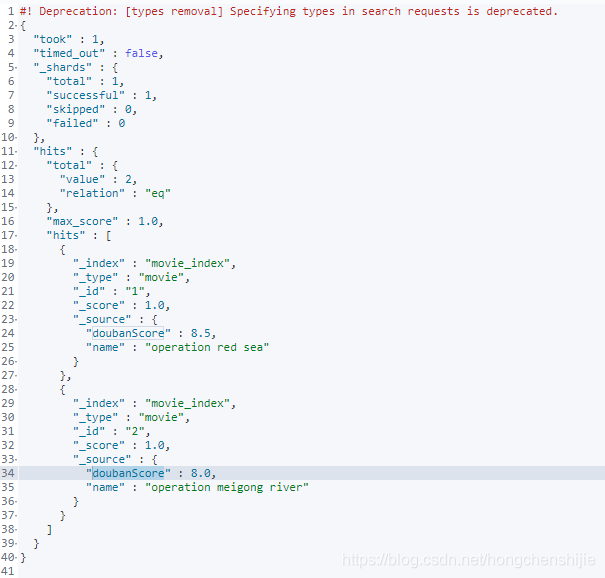Fold the closing brace at line 40
The width and height of the screenshot is (605, 578).
pos(16,557)
